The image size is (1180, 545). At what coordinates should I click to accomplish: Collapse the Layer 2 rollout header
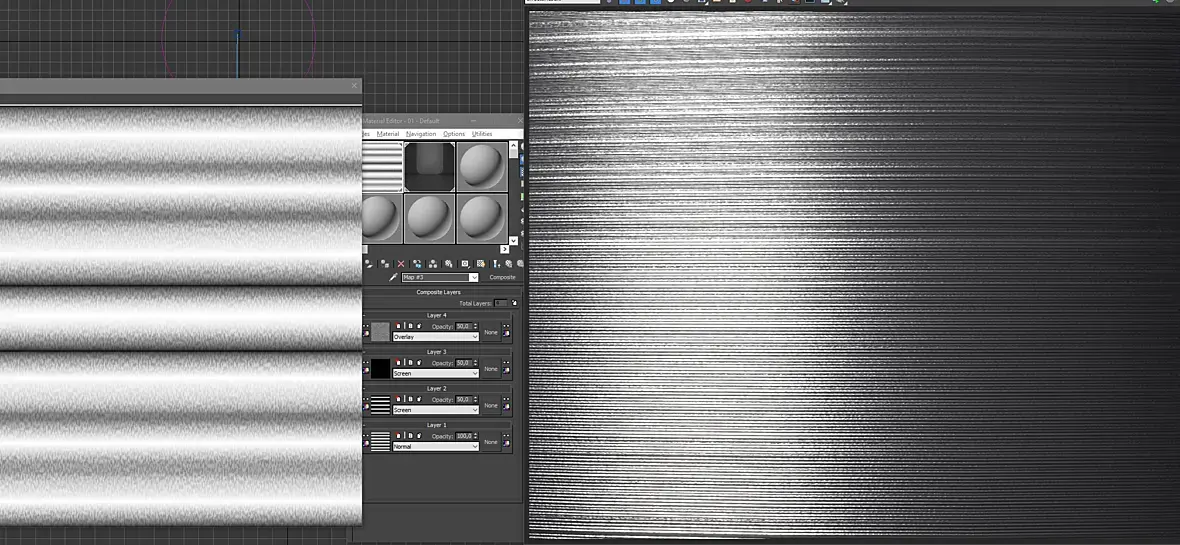pos(436,388)
